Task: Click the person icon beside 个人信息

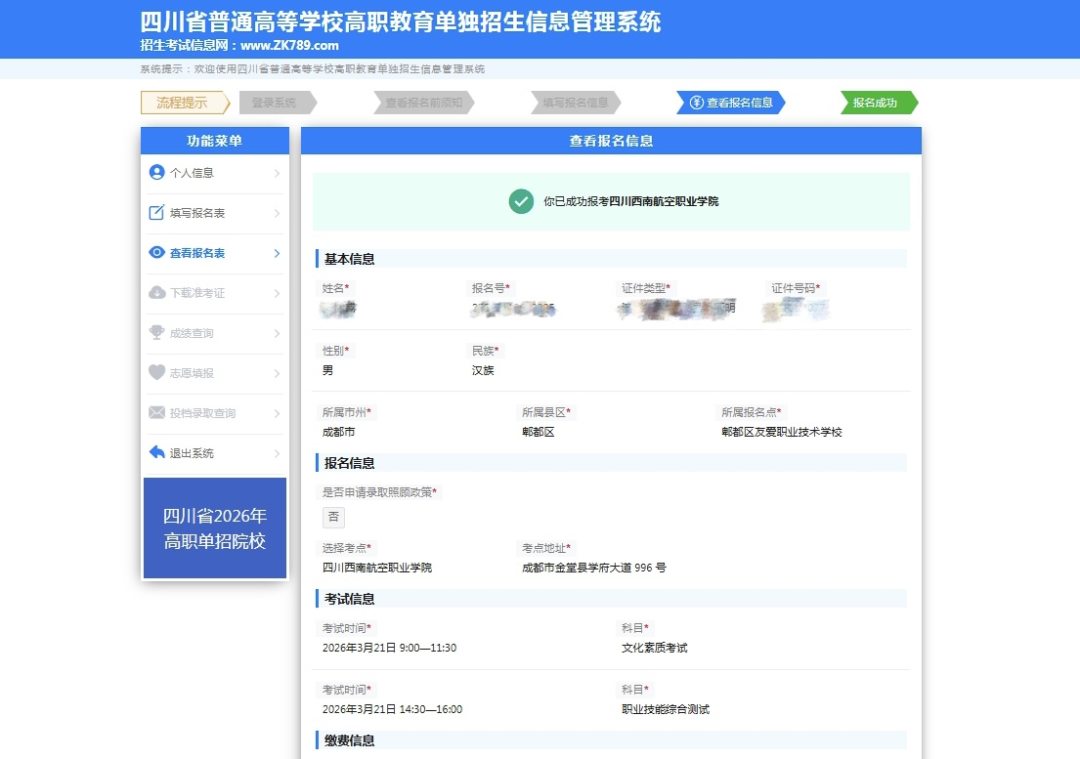Action: pos(156,172)
